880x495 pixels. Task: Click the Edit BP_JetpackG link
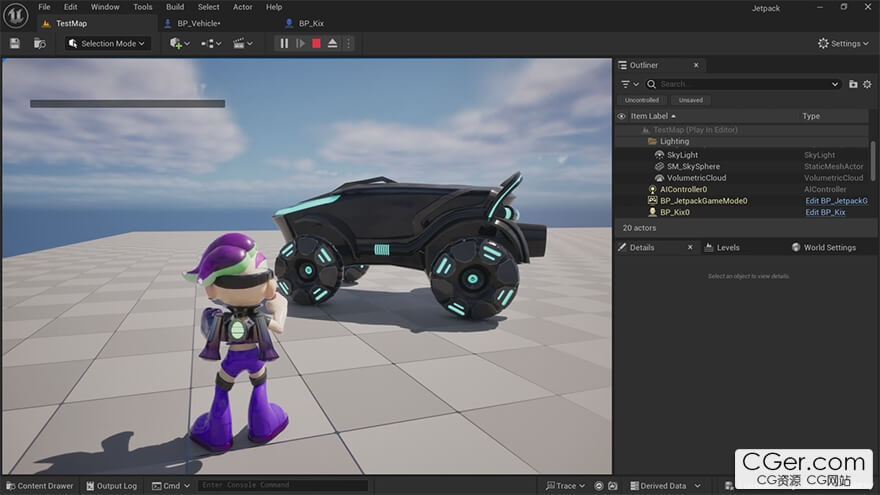836,201
